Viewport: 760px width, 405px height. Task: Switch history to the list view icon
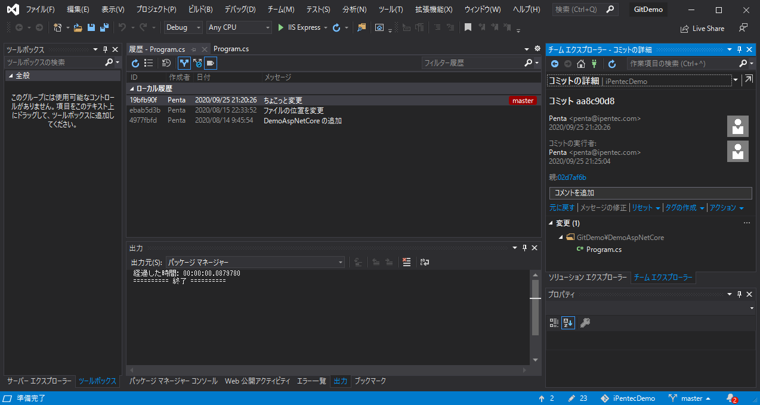point(148,63)
